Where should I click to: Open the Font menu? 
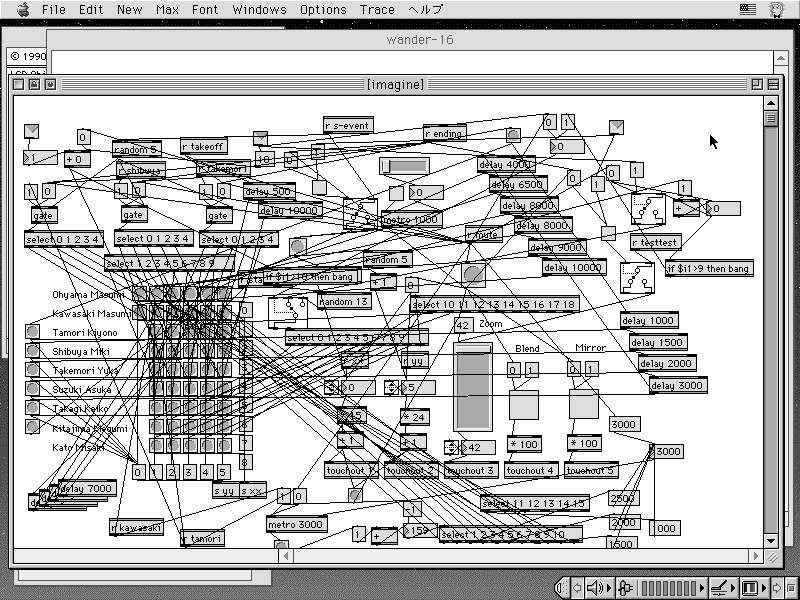(205, 9)
